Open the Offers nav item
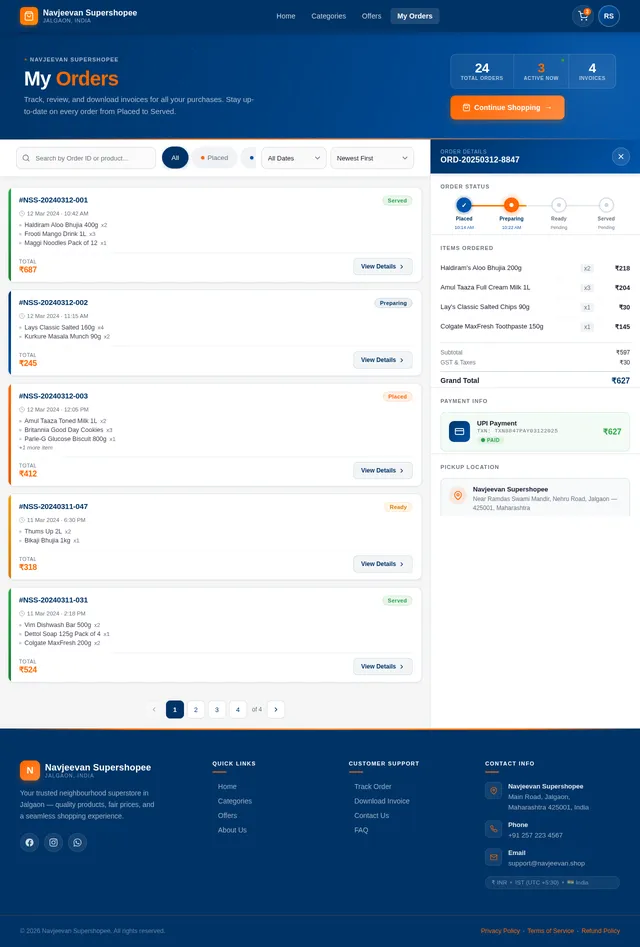 371,16
